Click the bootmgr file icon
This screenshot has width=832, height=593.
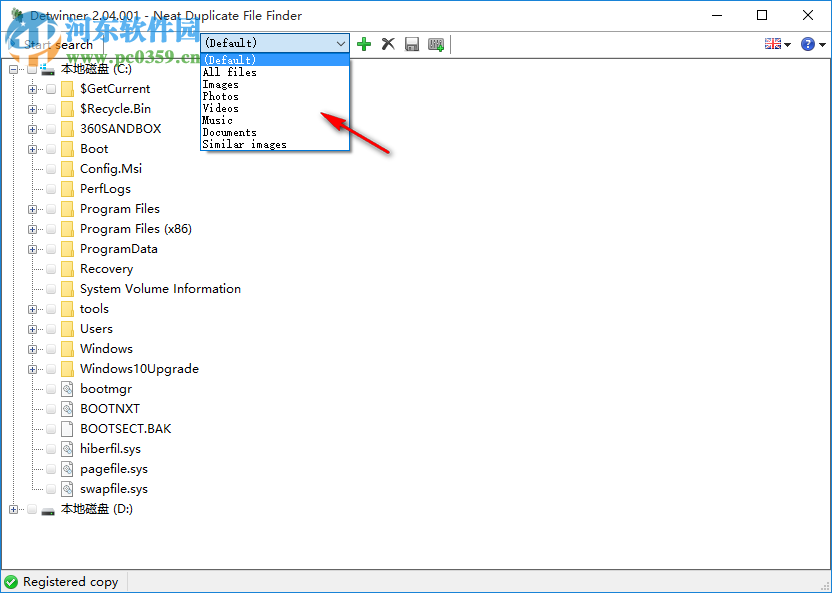67,389
